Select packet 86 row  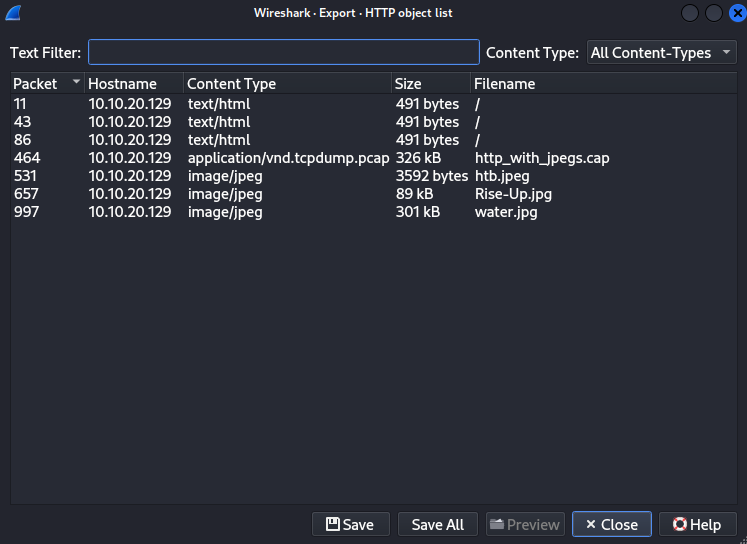coord(374,140)
